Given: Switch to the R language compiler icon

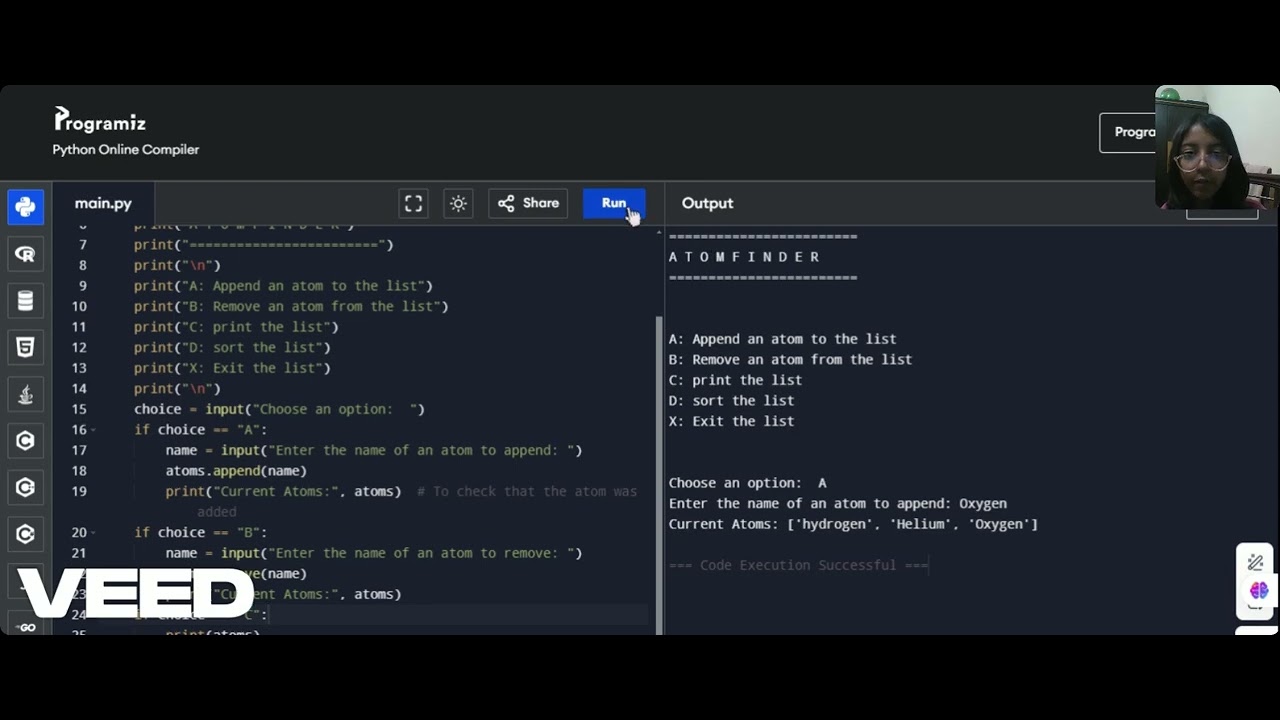Looking at the screenshot, I should click(26, 254).
